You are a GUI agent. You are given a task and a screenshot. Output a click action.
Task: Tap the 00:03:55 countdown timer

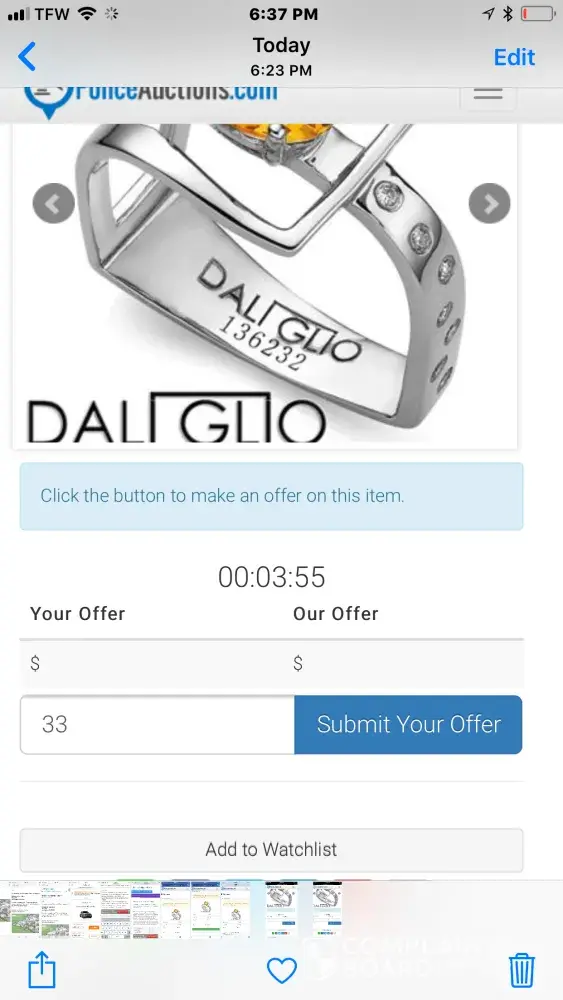pos(272,577)
